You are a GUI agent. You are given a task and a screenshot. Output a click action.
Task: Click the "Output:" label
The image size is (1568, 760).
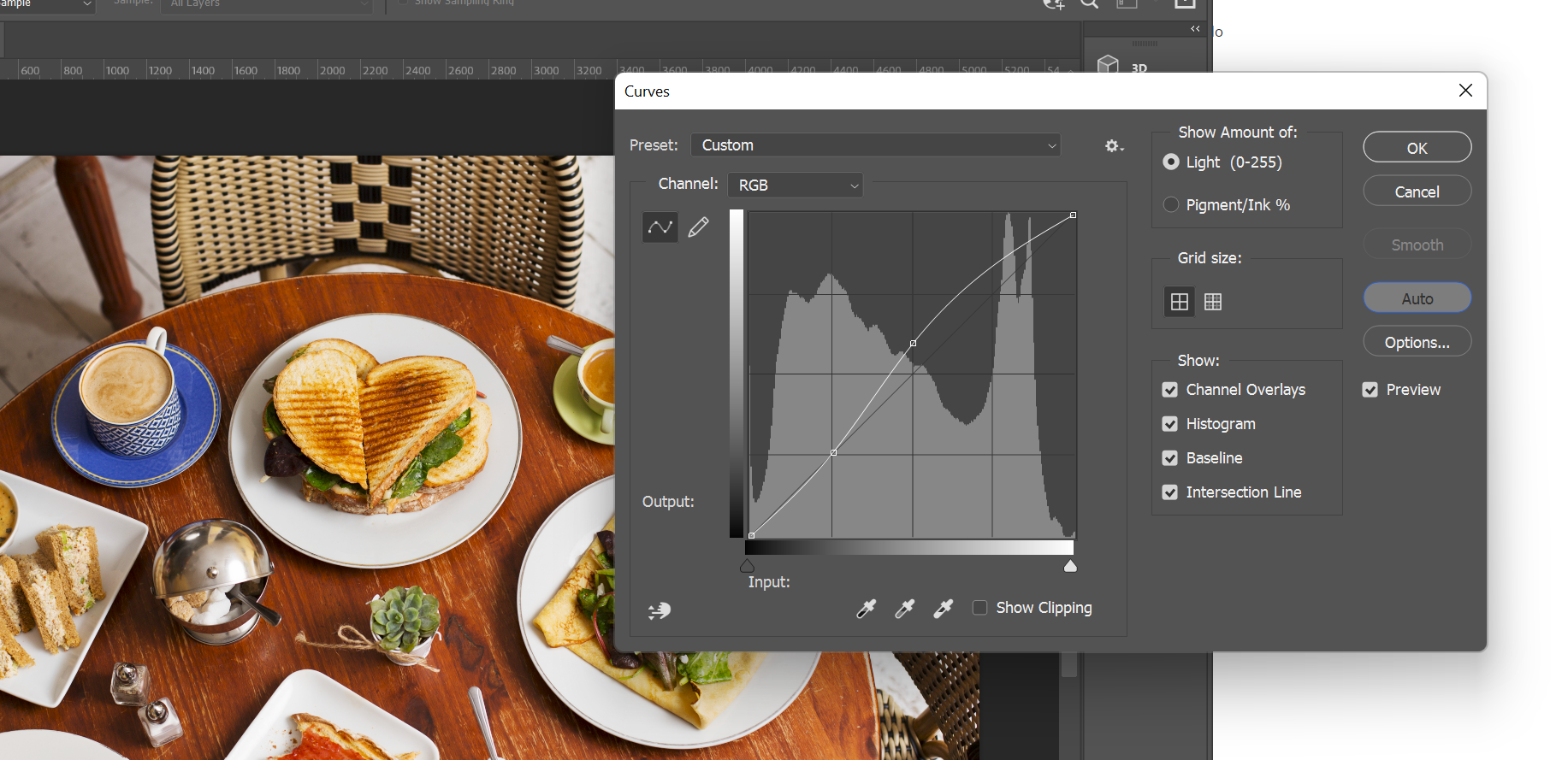tap(668, 502)
